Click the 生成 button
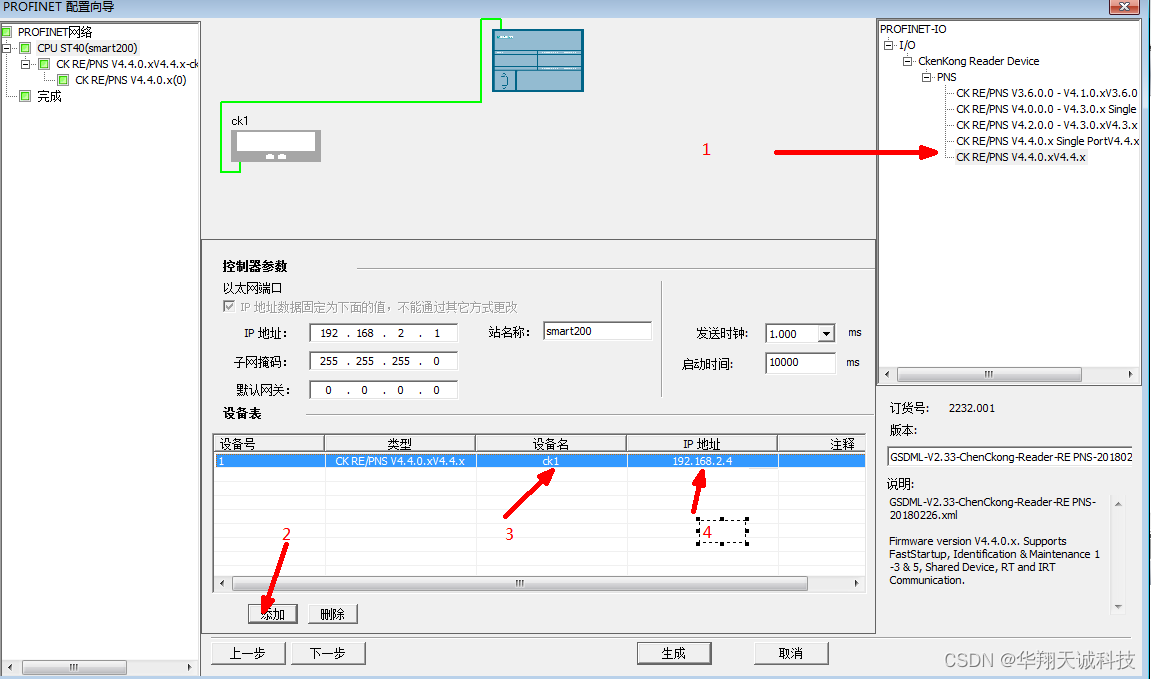 (674, 653)
